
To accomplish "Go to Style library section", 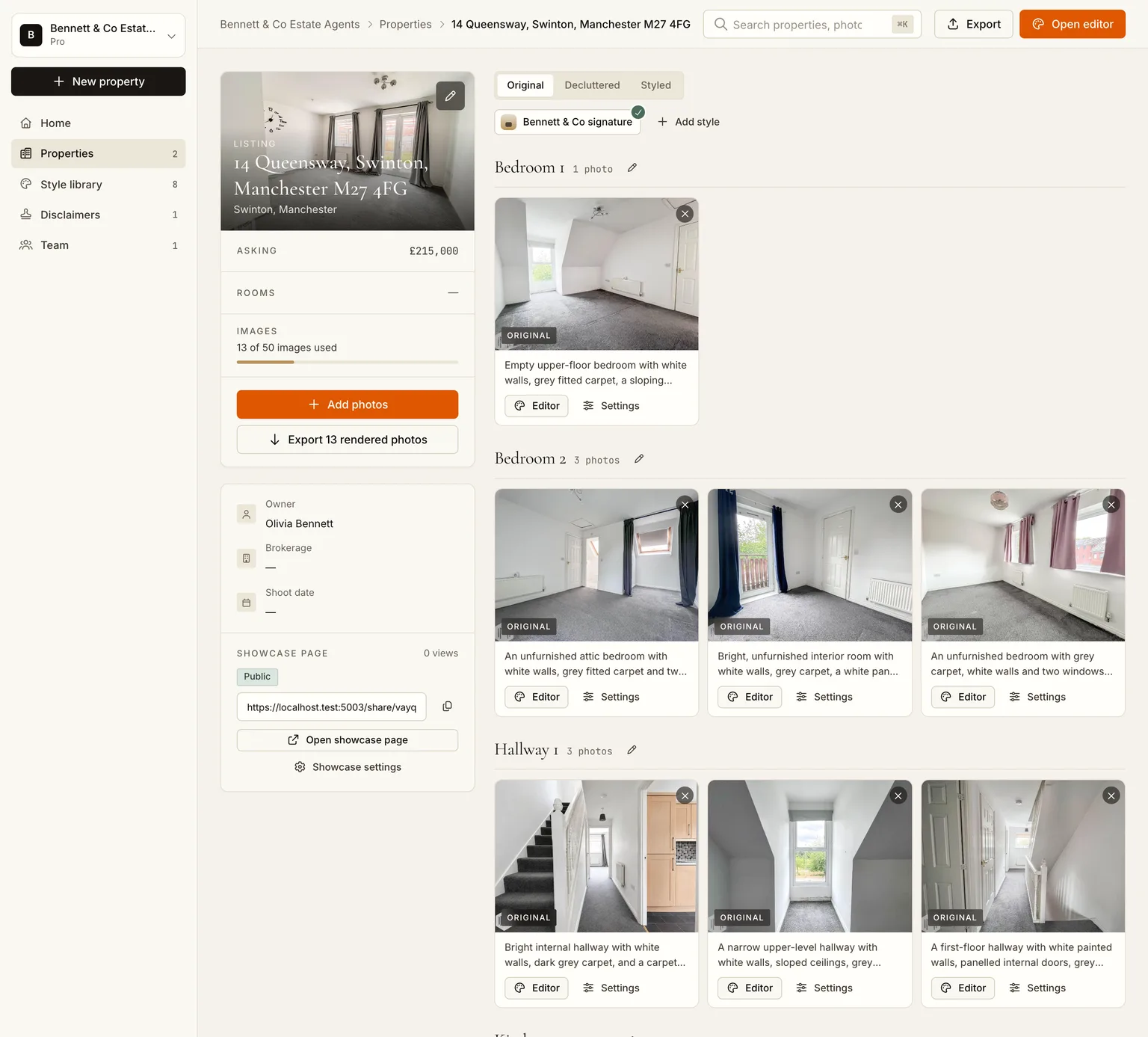I will (98, 184).
